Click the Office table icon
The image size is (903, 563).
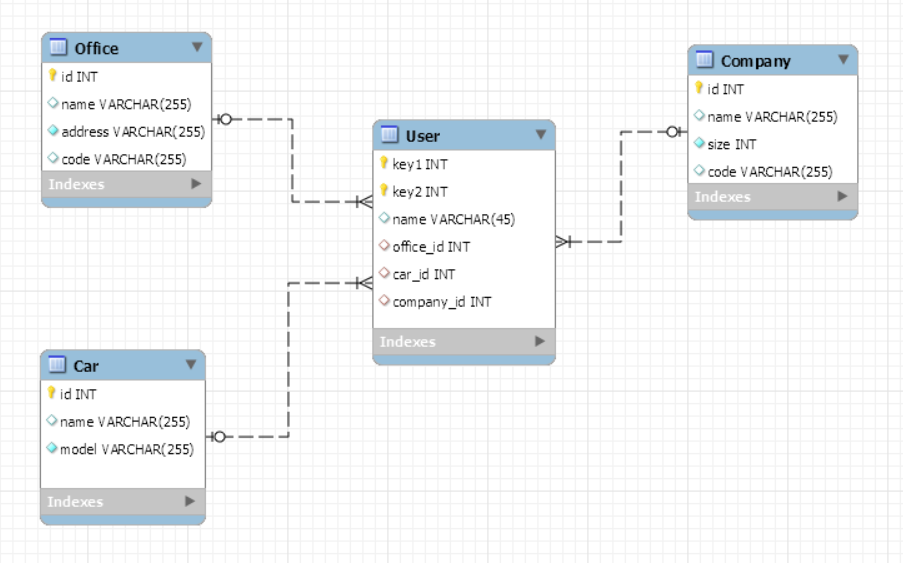click(58, 48)
